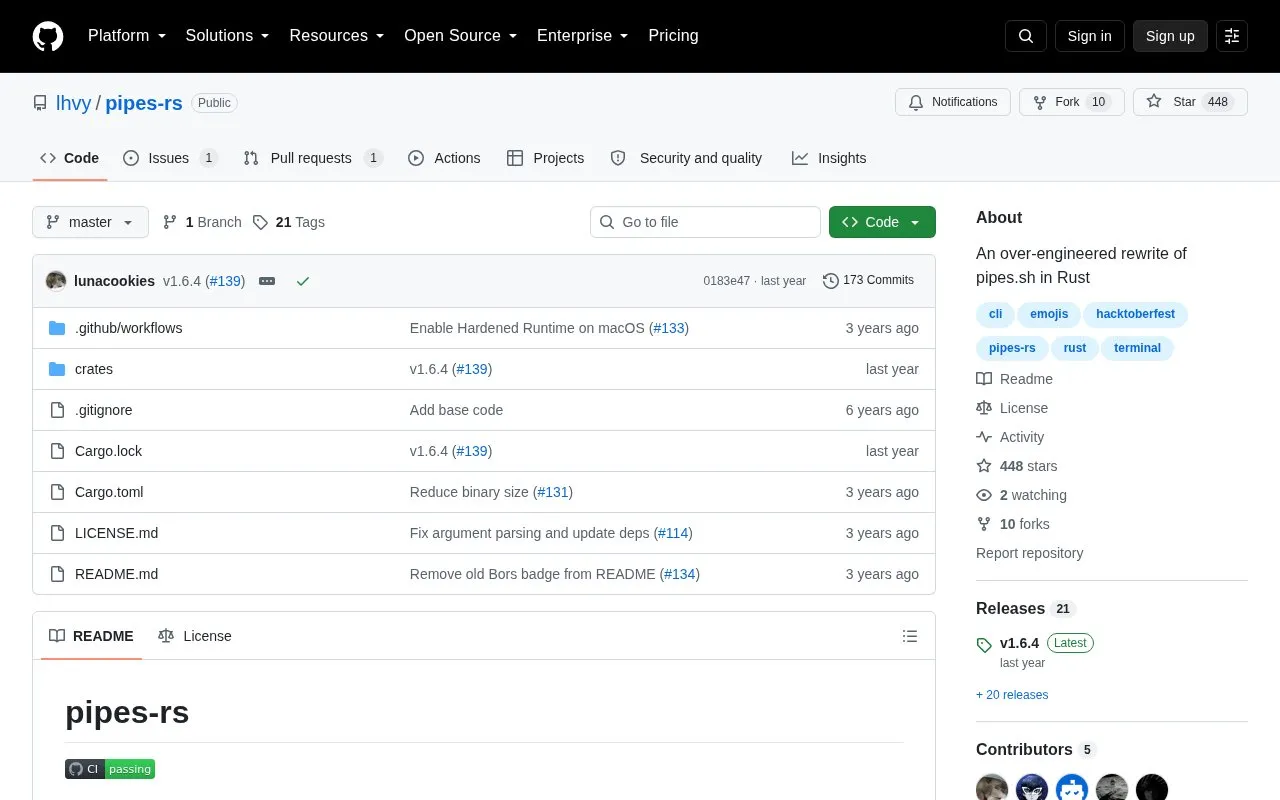Image resolution: width=1280 pixels, height=800 pixels.
Task: Select the rust topic tag
Action: pyautogui.click(x=1075, y=348)
